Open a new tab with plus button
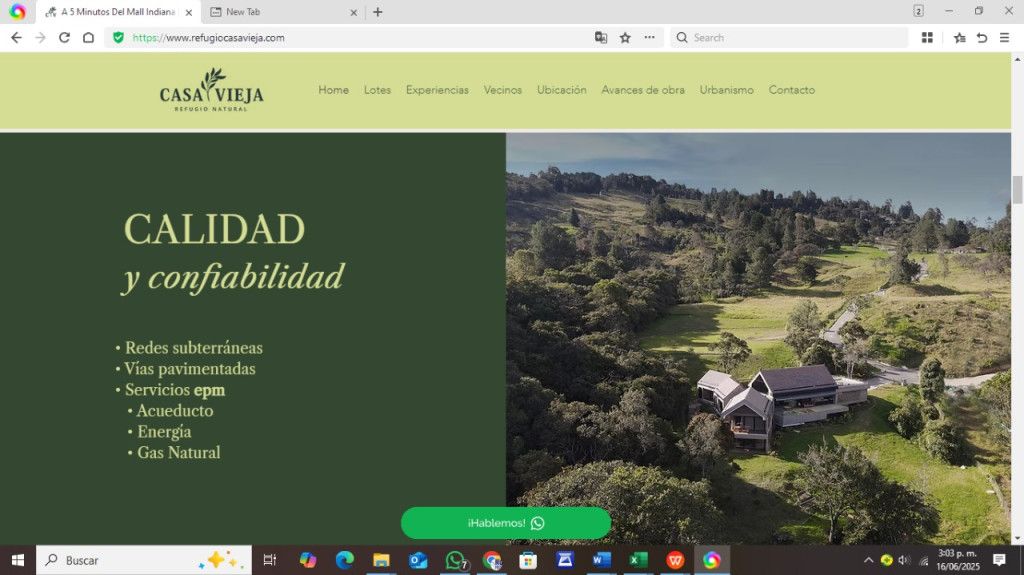1024x575 pixels. [x=377, y=12]
